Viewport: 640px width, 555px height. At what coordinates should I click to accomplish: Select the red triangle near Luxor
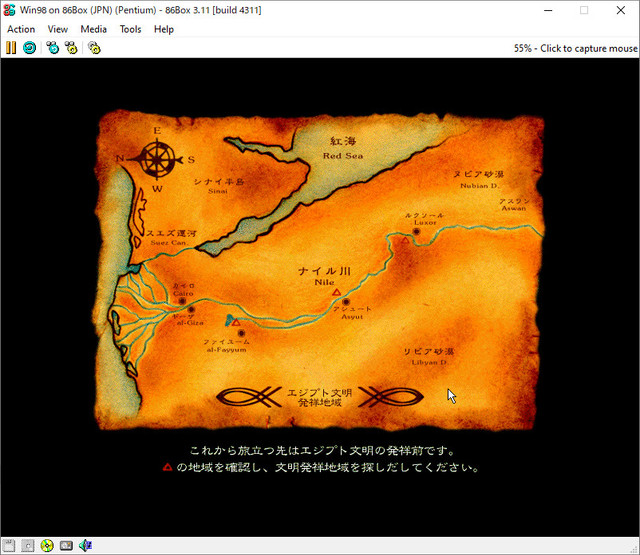click(x=405, y=240)
